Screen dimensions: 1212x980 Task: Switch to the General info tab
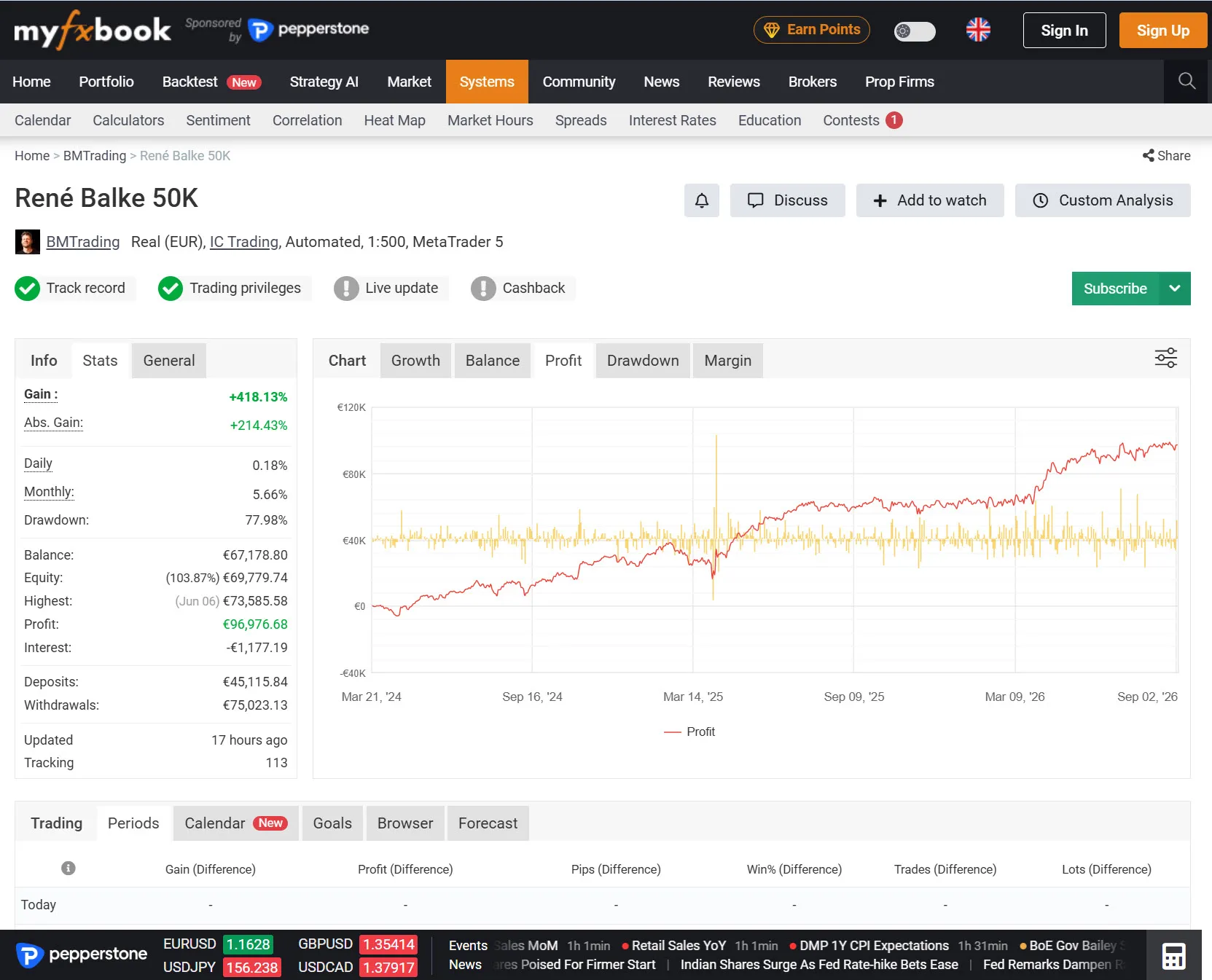[169, 361]
